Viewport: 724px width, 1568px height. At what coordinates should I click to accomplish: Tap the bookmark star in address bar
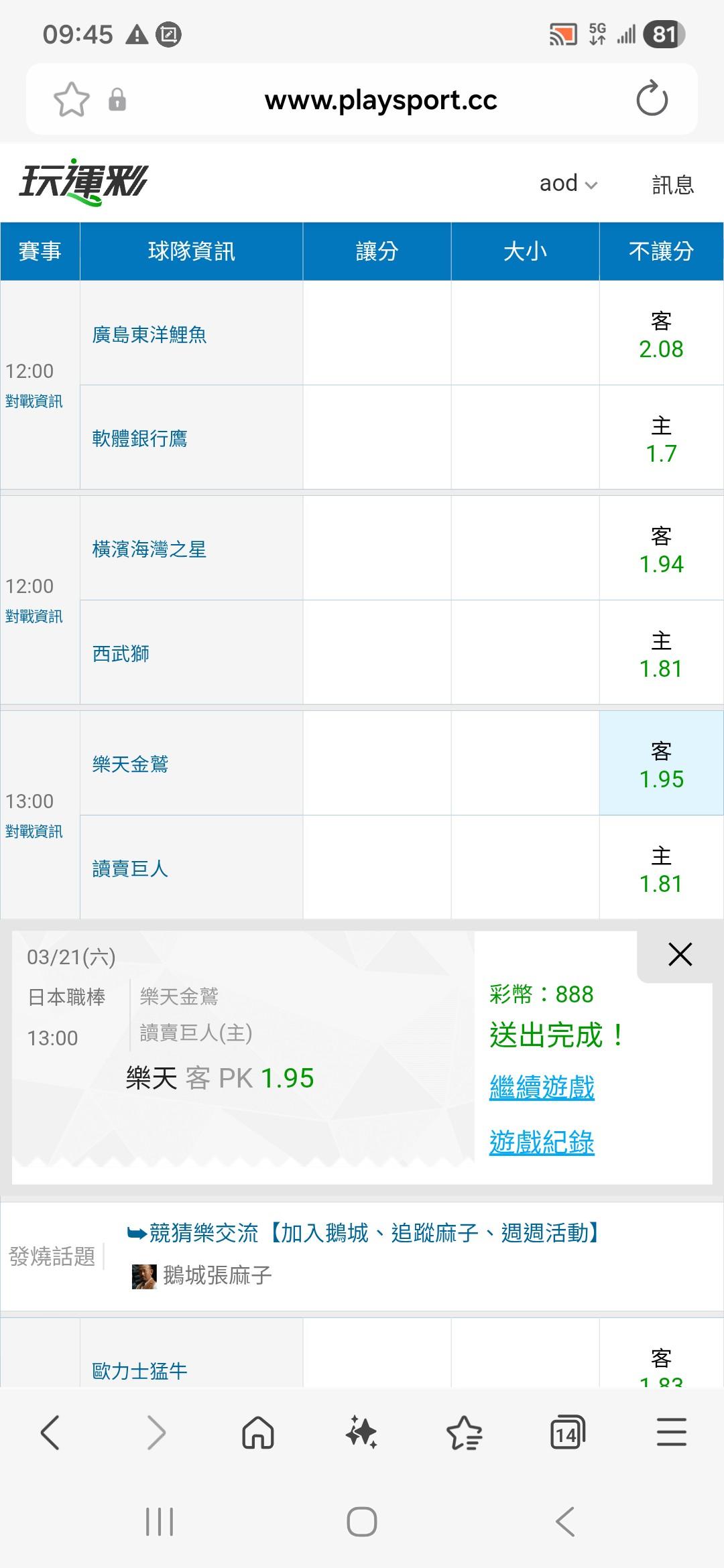71,100
